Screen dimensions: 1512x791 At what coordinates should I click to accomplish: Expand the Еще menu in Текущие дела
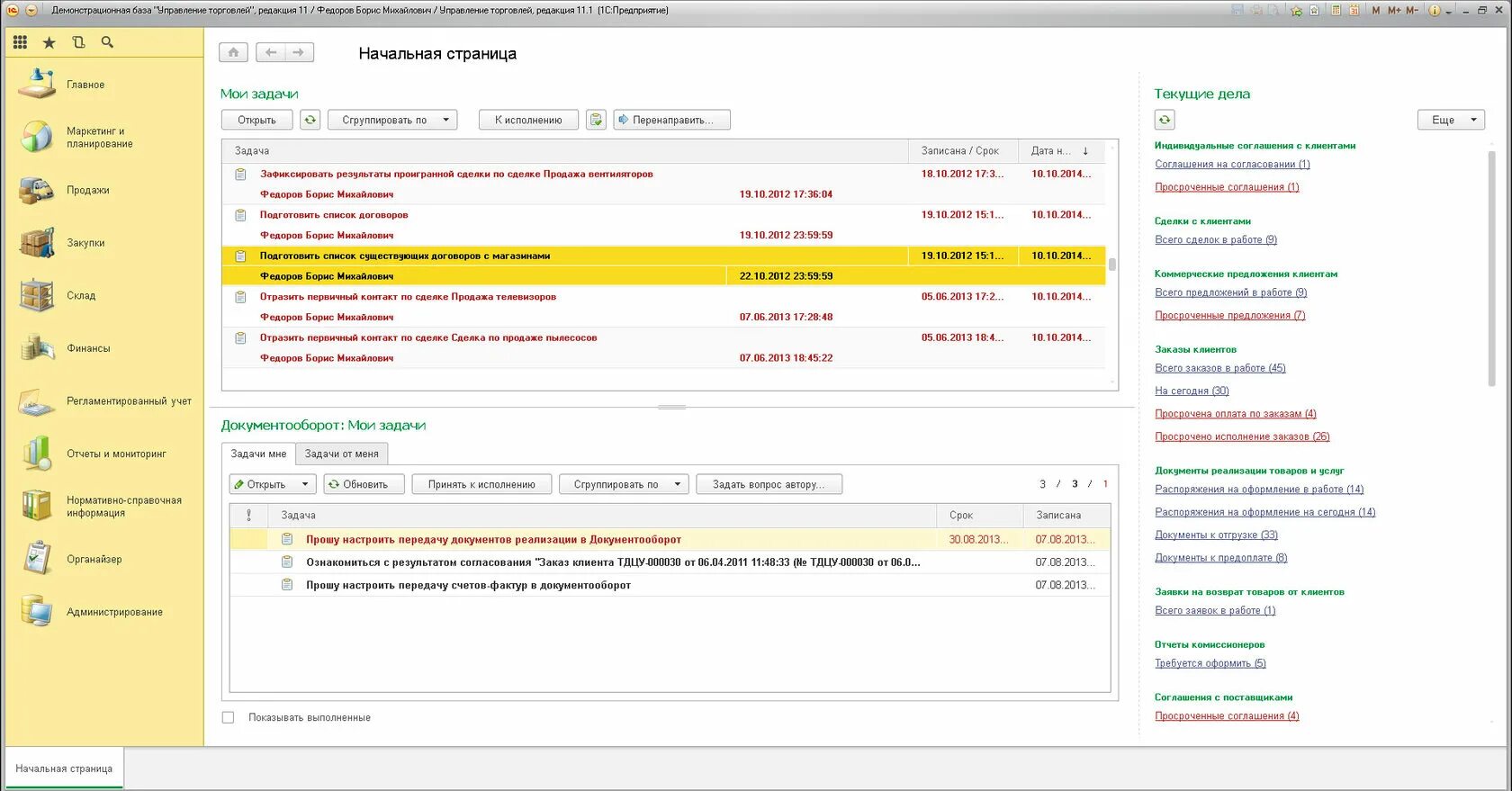[1451, 120]
